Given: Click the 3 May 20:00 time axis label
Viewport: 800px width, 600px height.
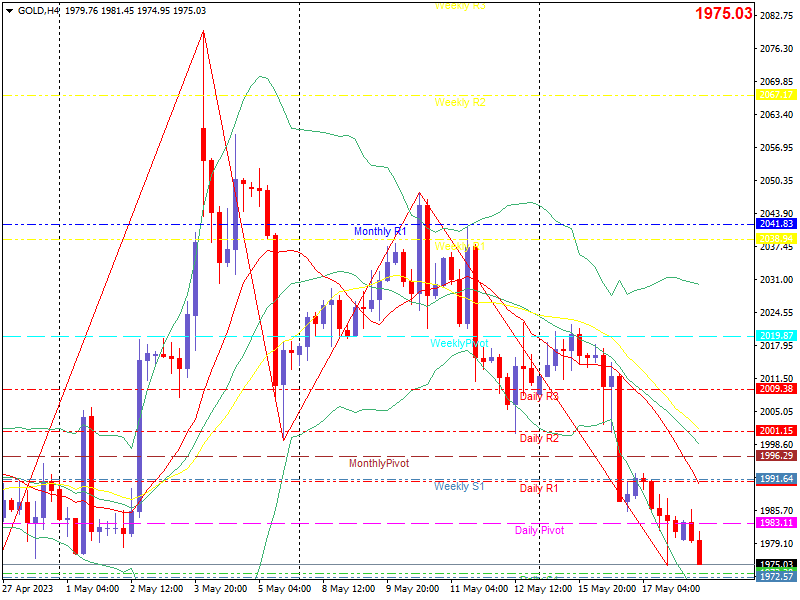Looking at the screenshot, I should click(220, 589).
